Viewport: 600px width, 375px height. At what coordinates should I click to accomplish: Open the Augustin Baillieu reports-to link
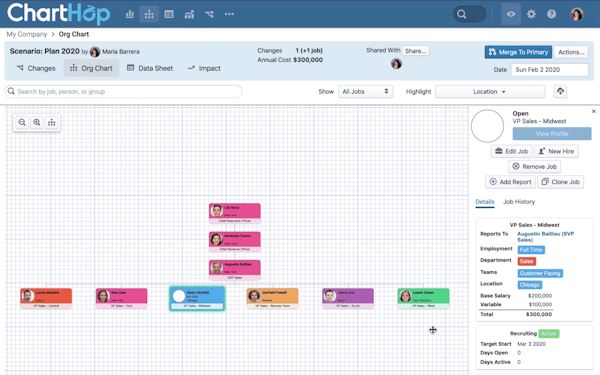545,236
